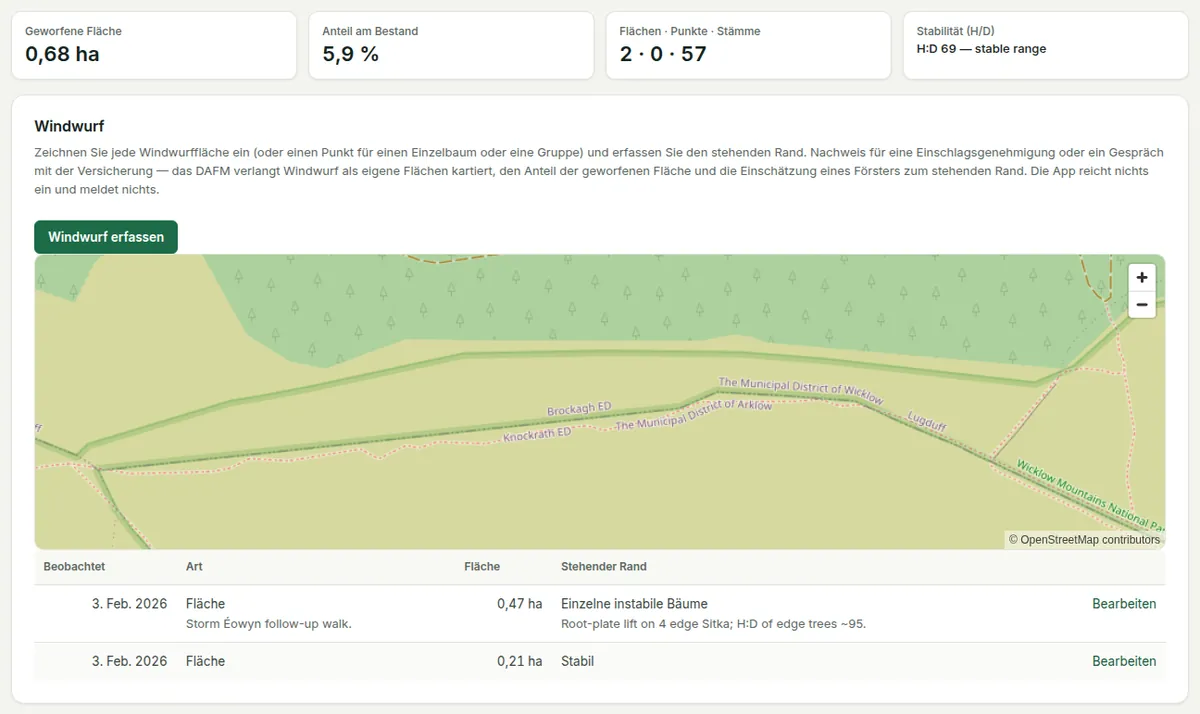Click the Flächen · Punkte · Stämme label
Screen dimensions: 1200x714
pos(690,31)
